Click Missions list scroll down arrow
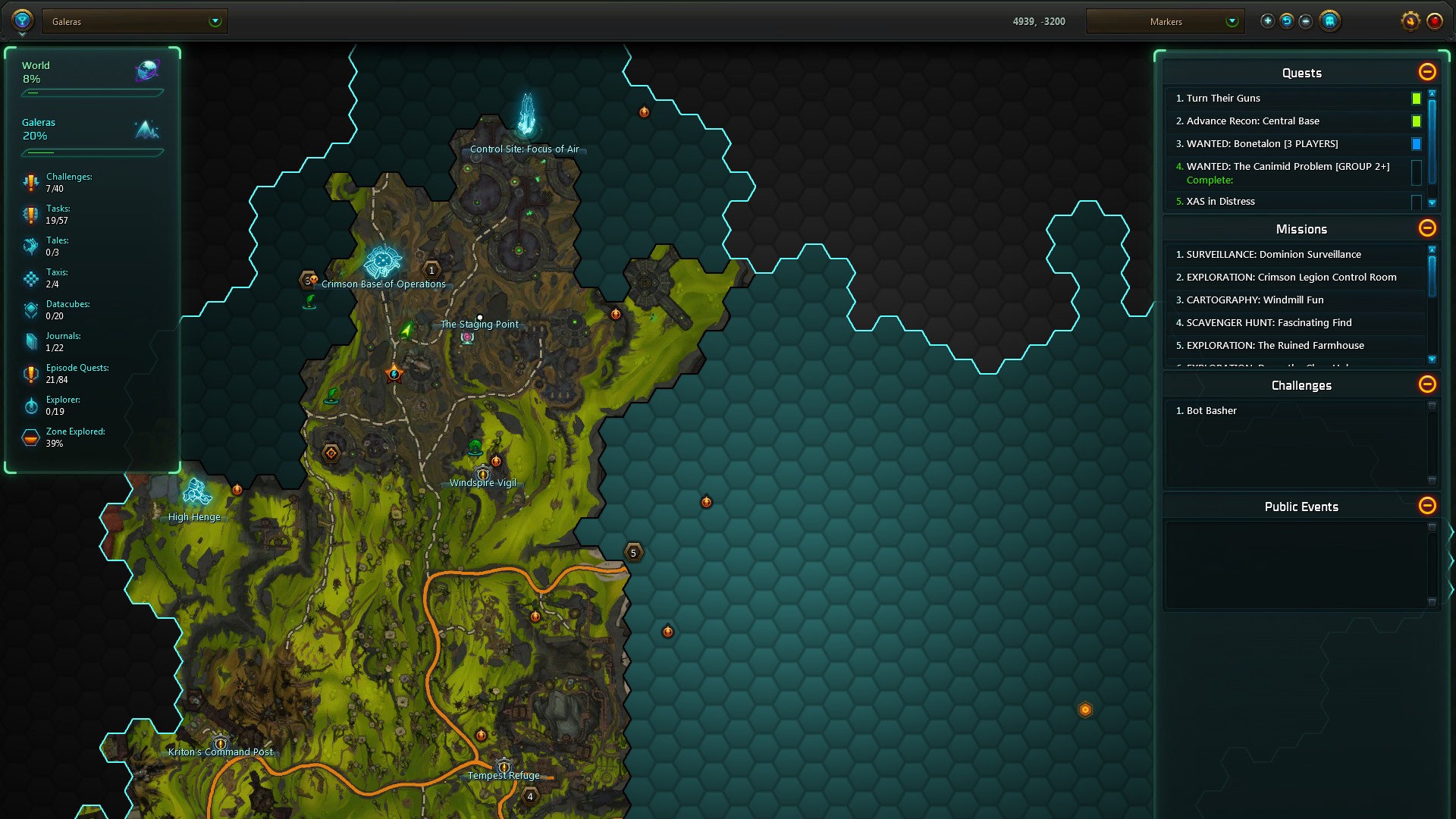This screenshot has width=1456, height=819. tap(1432, 359)
